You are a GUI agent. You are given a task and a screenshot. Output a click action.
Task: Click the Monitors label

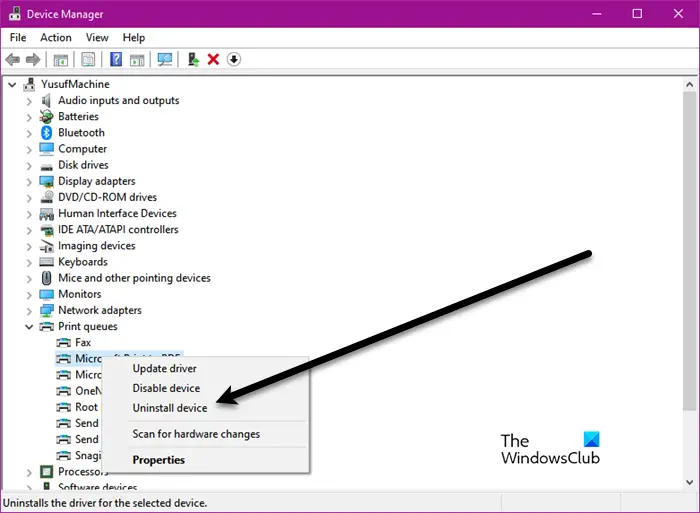point(79,294)
